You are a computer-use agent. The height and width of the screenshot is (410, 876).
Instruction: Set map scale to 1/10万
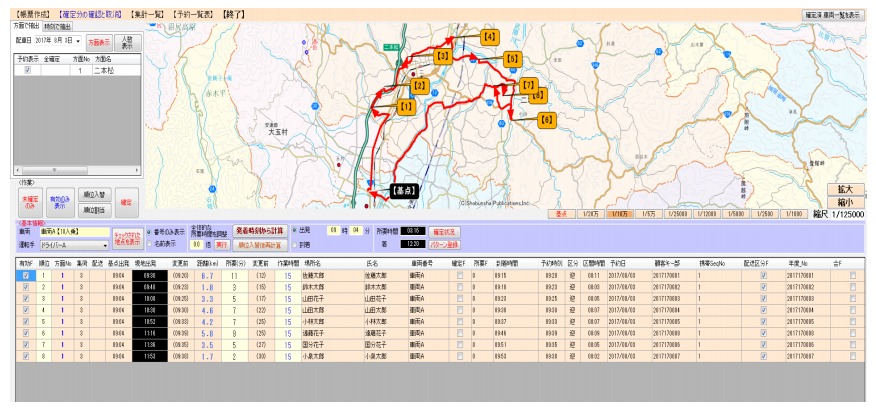(x=618, y=214)
